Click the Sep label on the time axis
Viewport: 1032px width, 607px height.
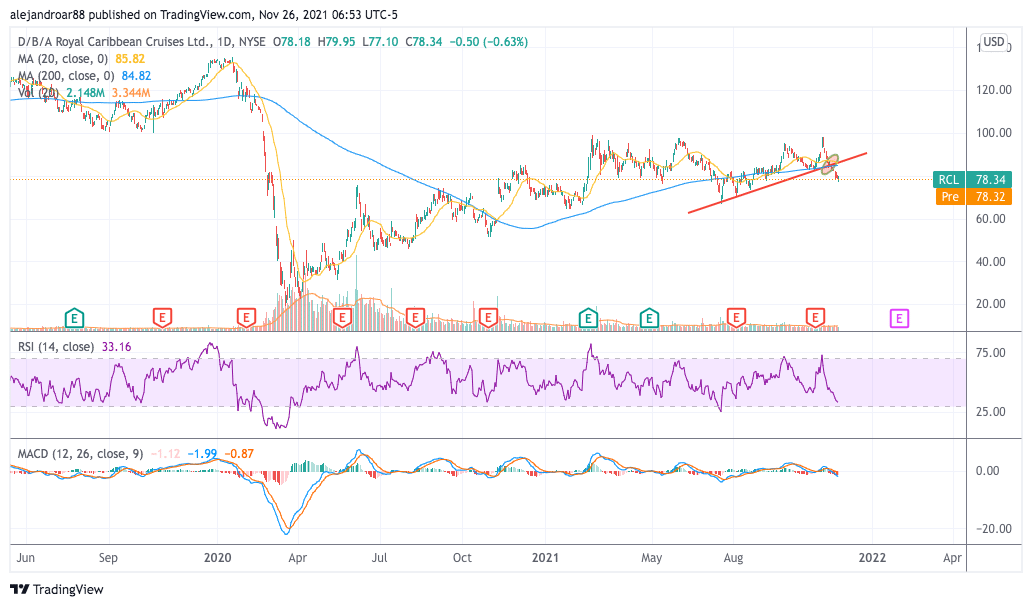pos(108,558)
